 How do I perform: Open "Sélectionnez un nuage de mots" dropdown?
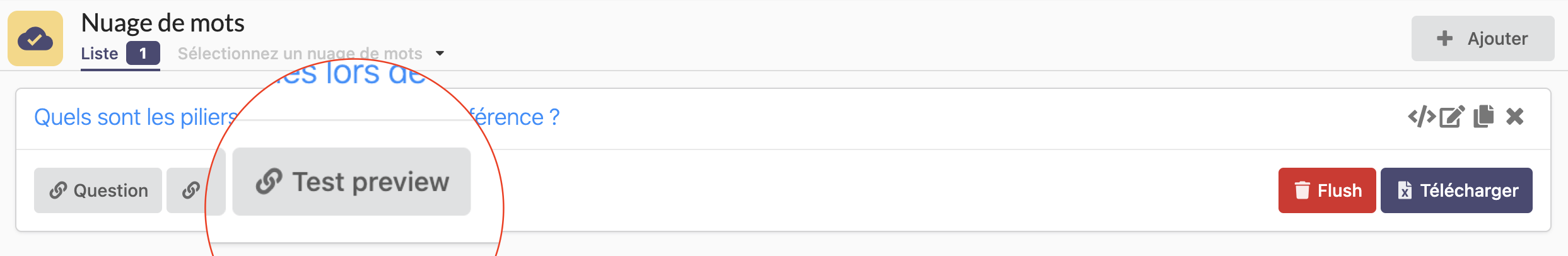pyautogui.click(x=300, y=54)
